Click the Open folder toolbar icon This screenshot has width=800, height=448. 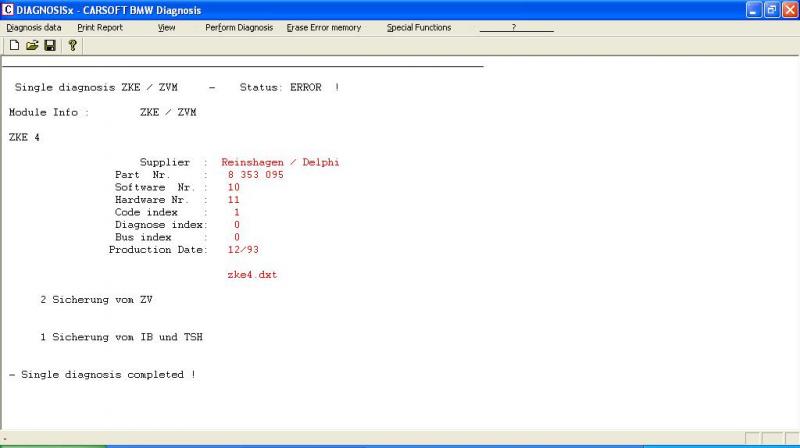[x=32, y=45]
